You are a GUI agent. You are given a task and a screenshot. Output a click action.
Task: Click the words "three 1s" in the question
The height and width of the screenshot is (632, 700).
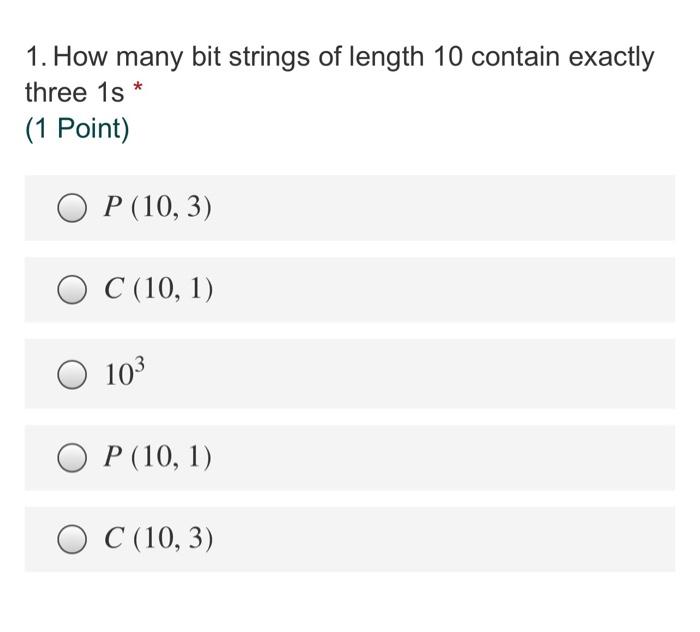click(x=75, y=92)
